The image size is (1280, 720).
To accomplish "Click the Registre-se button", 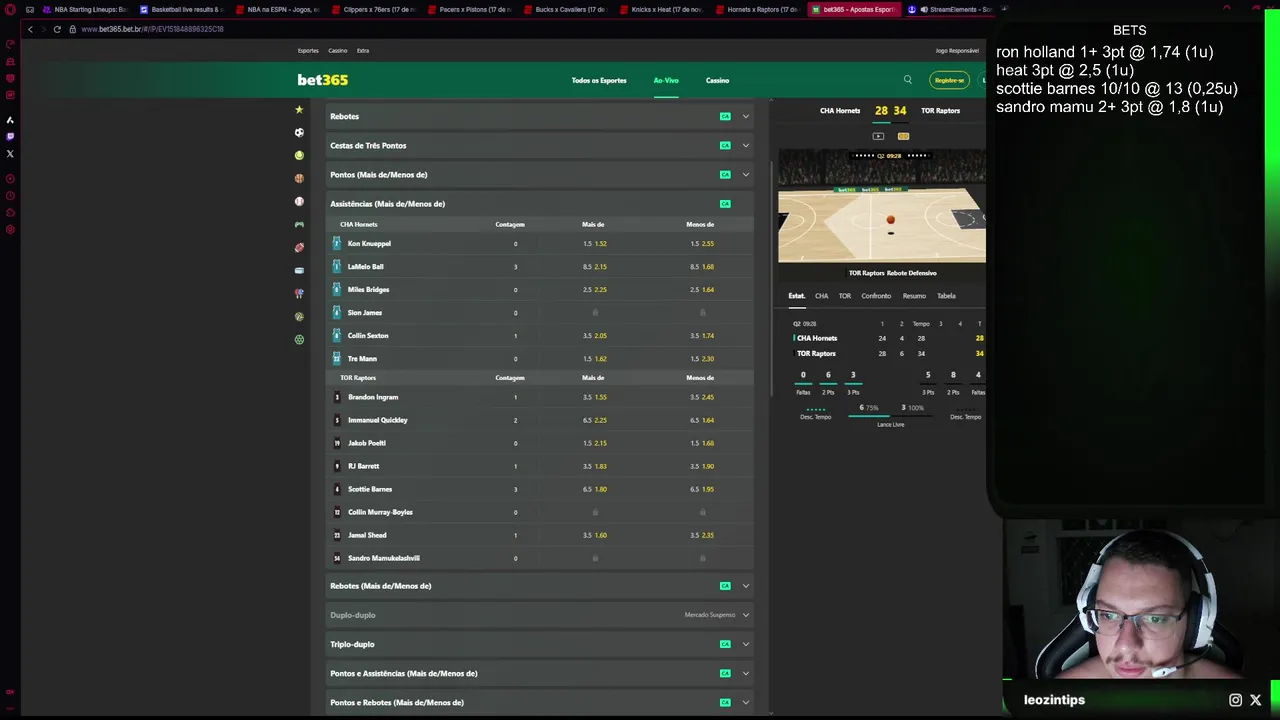I will coord(949,80).
